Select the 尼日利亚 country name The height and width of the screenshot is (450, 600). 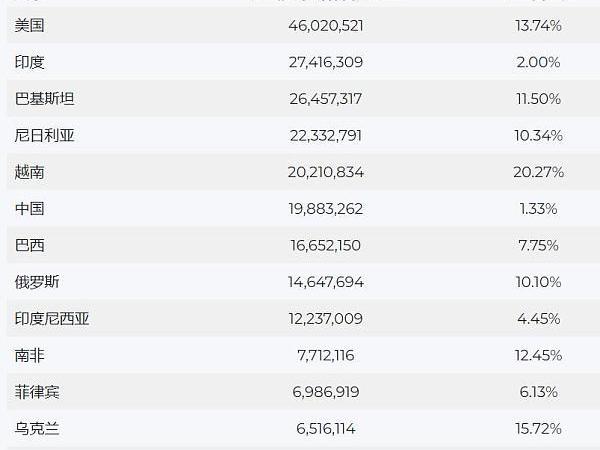(45, 136)
